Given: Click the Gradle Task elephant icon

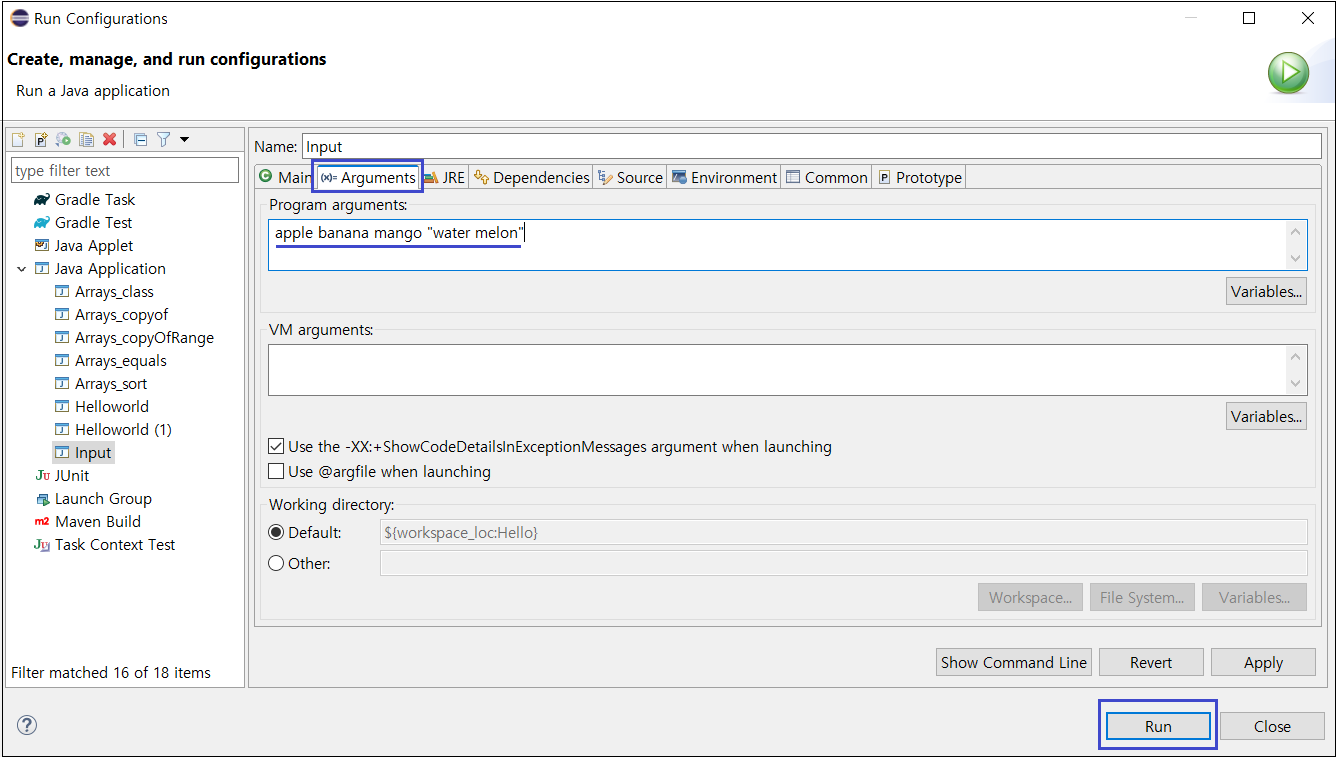Looking at the screenshot, I should click(41, 200).
